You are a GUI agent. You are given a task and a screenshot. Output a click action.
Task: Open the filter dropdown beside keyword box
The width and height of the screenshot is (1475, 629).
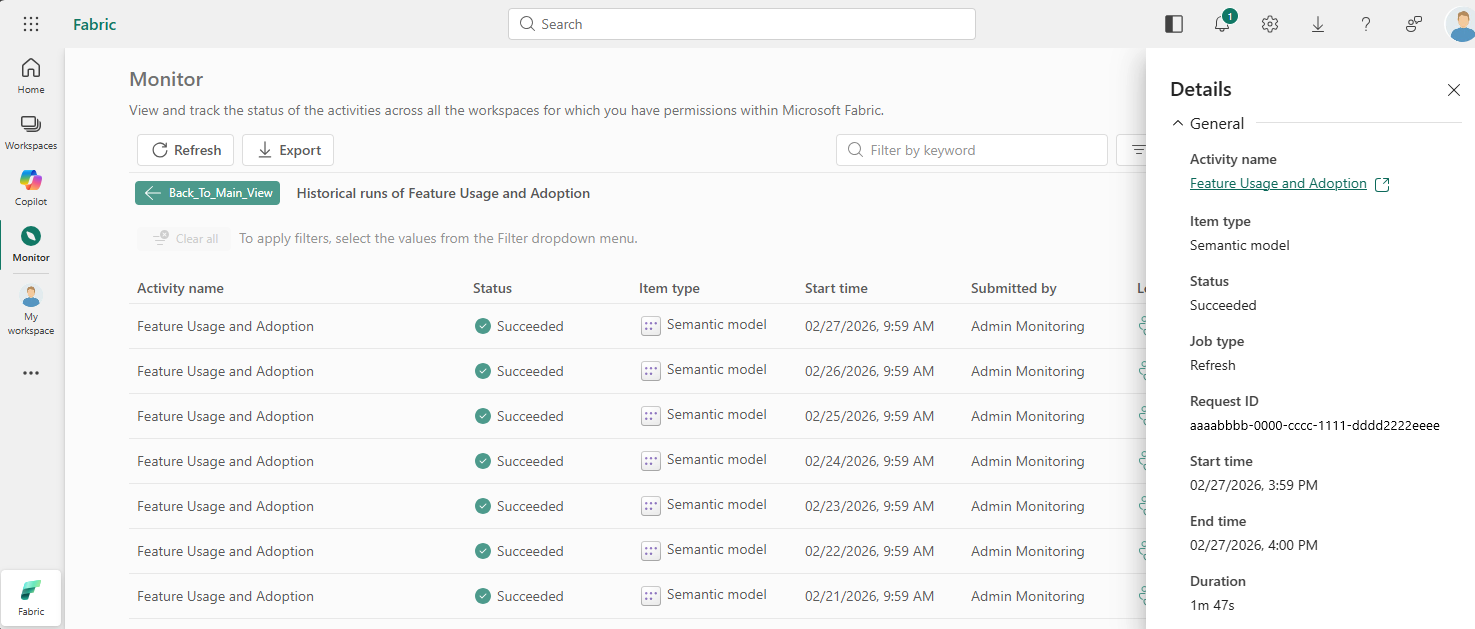1132,150
